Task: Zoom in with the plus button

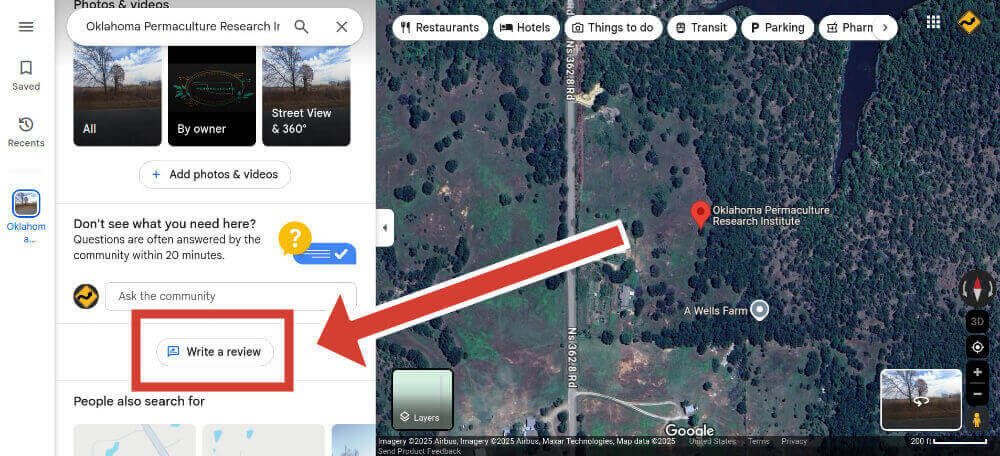Action: coord(977,372)
